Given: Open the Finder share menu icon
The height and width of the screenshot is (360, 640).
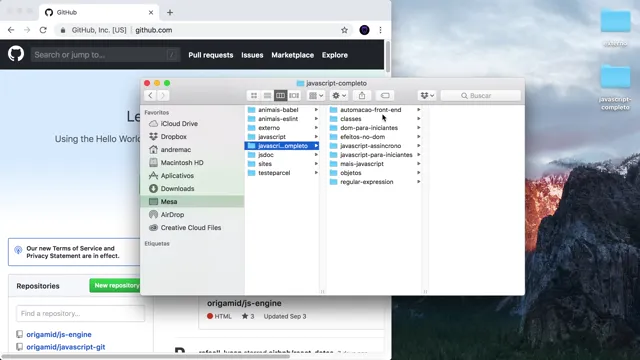Looking at the screenshot, I should 362,96.
